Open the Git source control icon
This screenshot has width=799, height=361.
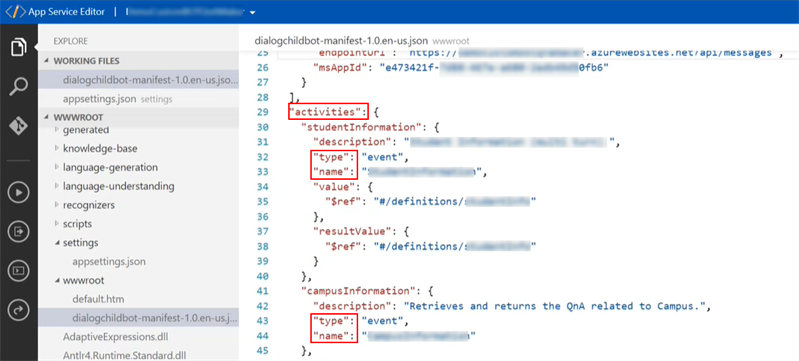(x=18, y=126)
